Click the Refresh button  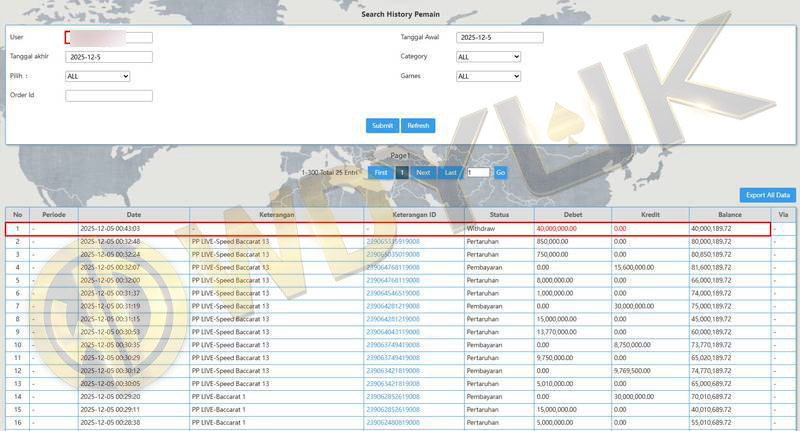(x=418, y=126)
